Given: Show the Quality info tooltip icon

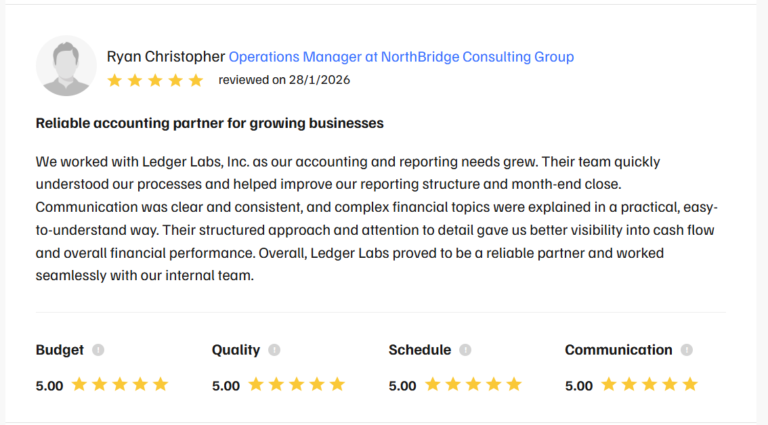Looking at the screenshot, I should tap(274, 350).
